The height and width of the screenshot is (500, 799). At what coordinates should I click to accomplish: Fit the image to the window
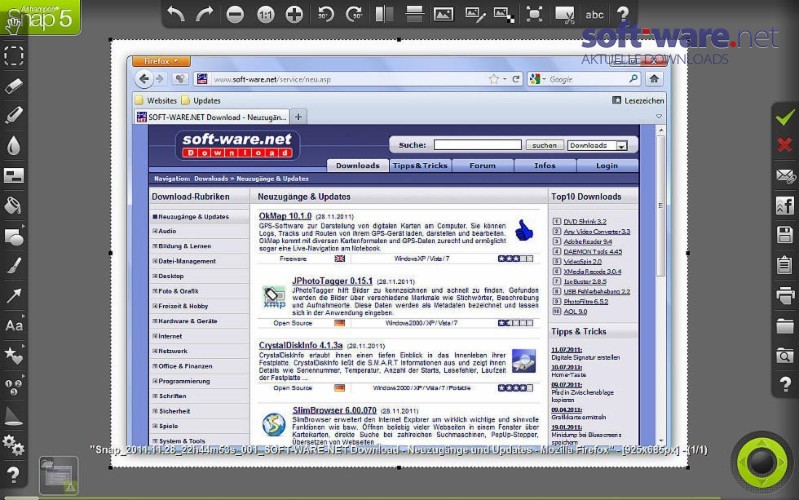tap(534, 14)
